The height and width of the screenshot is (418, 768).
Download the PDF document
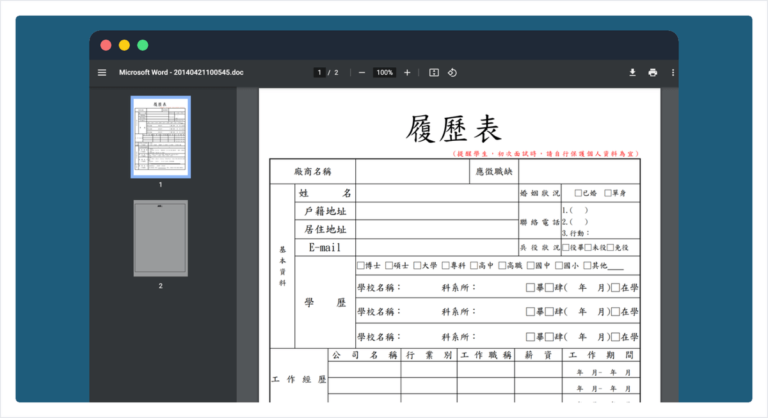[632, 73]
